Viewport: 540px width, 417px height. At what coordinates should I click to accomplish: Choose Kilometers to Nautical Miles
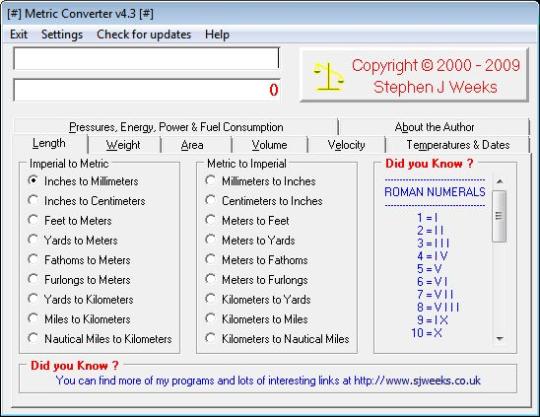click(x=277, y=338)
